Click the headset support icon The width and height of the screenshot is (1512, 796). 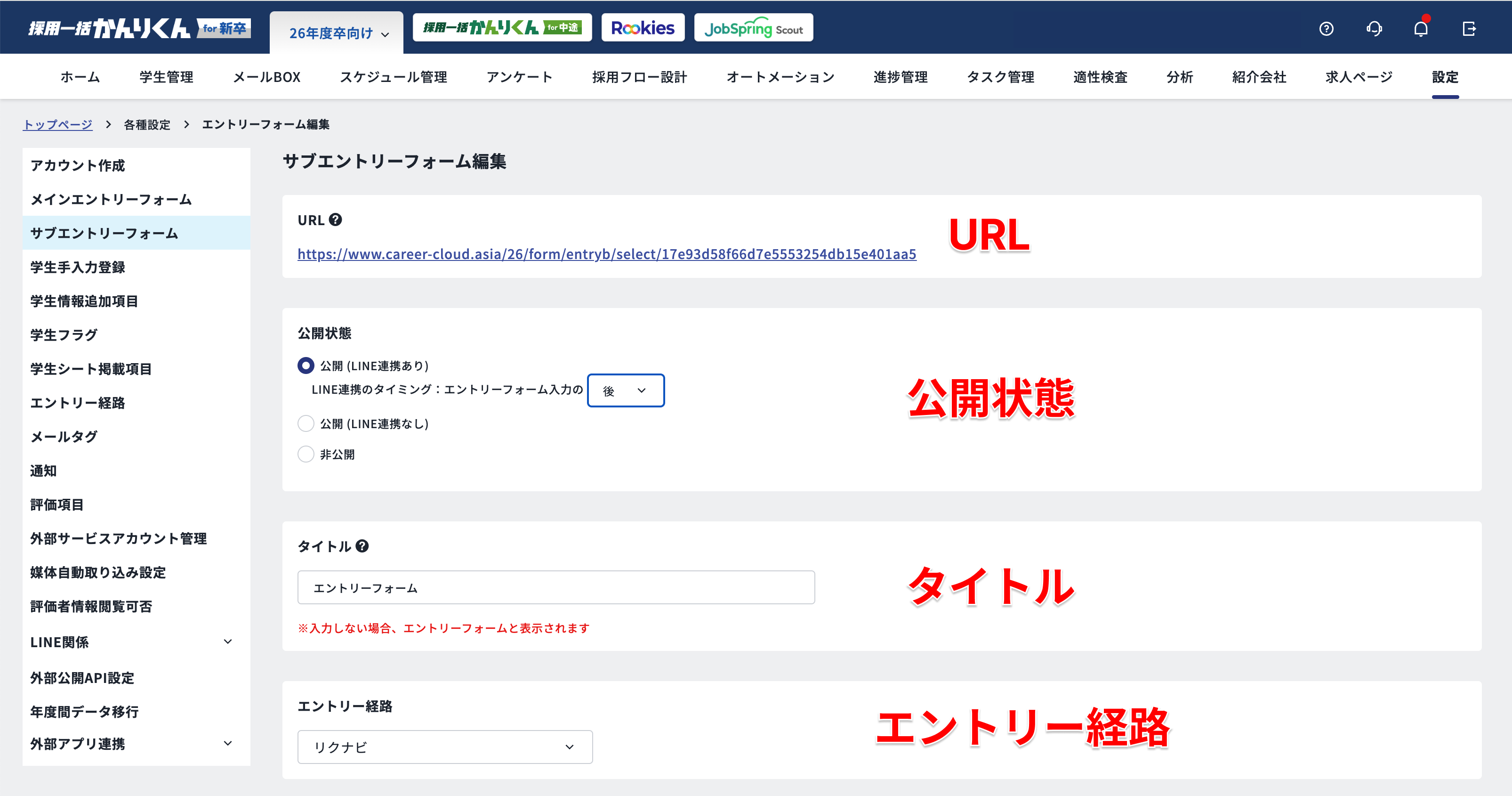[x=1374, y=28]
